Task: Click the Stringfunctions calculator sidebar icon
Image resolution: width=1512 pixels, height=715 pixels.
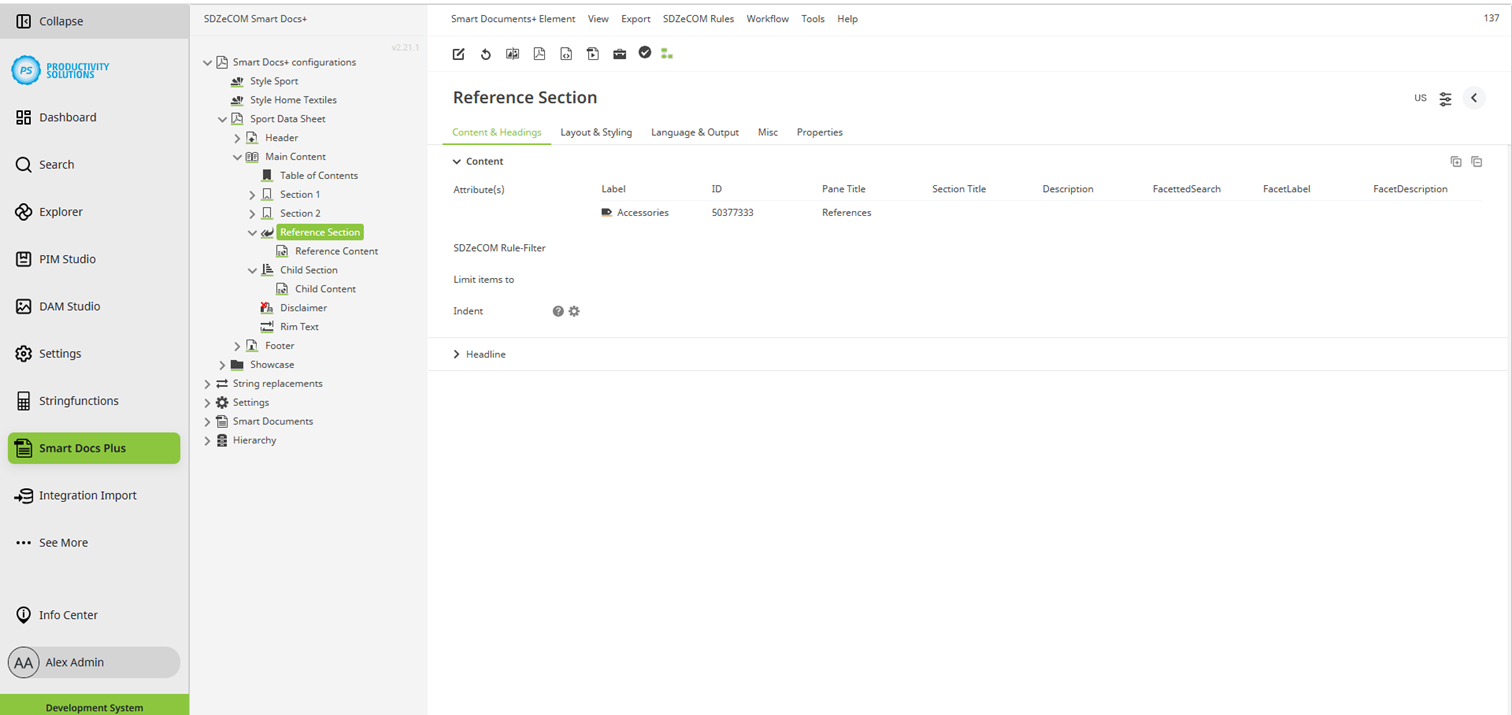Action: pos(24,401)
